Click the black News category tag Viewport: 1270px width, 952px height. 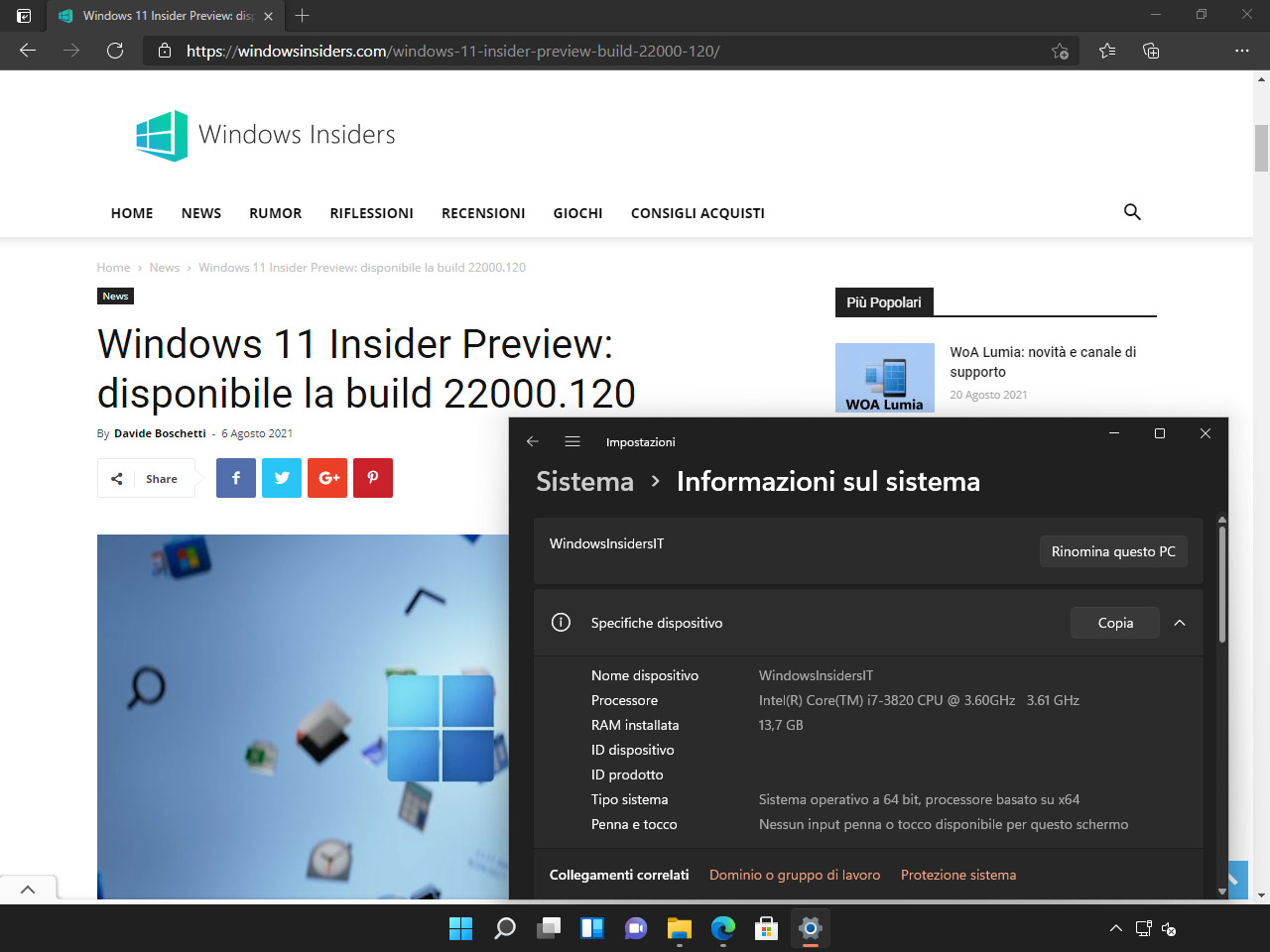[115, 297]
